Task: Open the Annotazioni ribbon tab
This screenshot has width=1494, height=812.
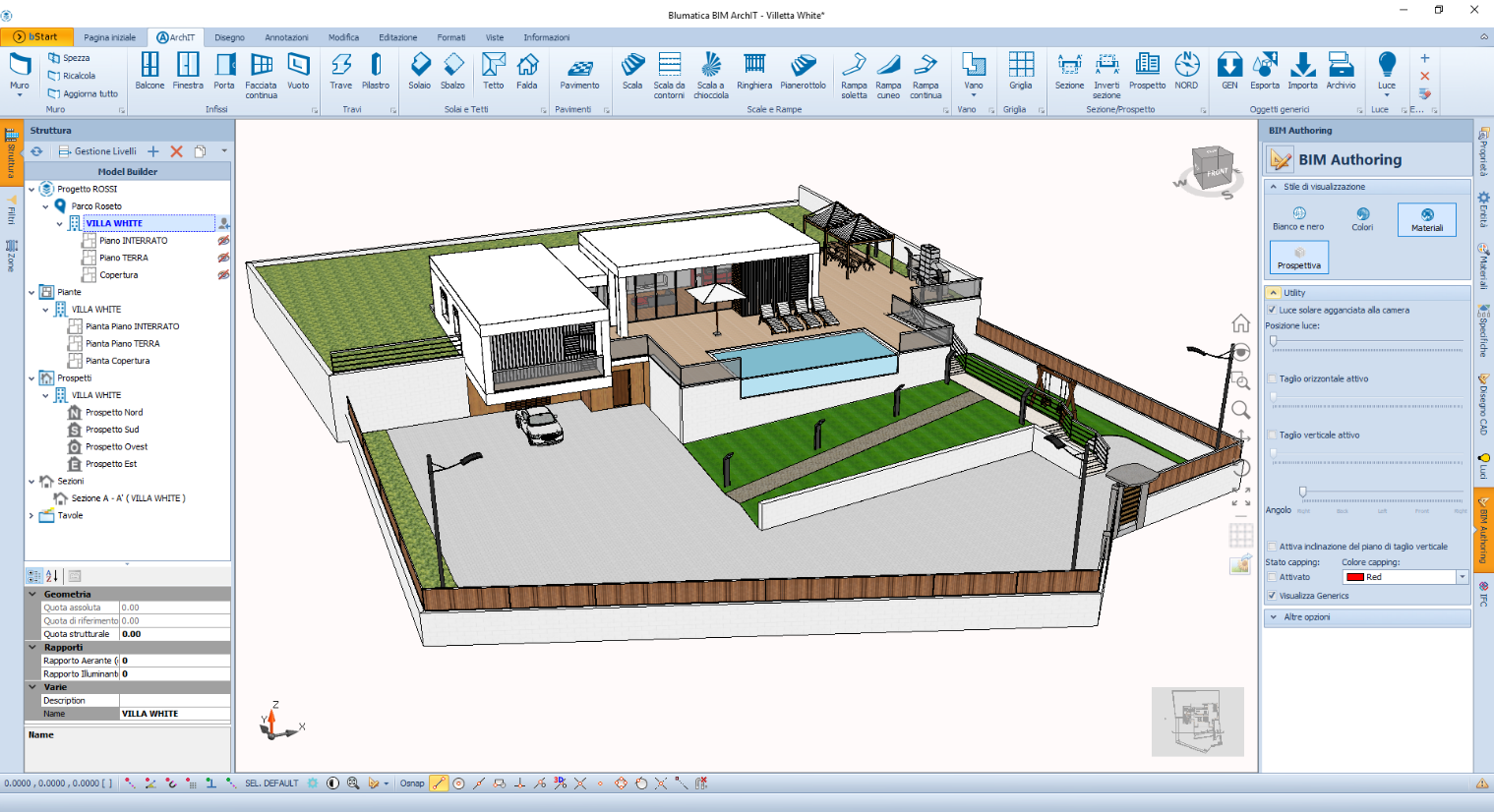Action: 286,37
